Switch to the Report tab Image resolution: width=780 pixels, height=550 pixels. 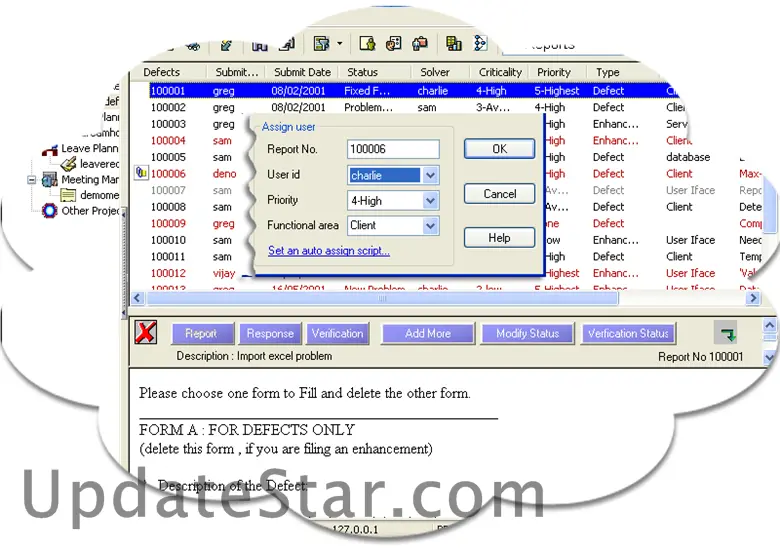coord(202,333)
